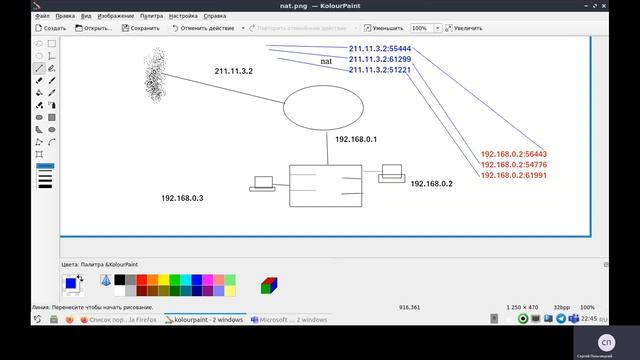Click the Сохранить toolbar button
Viewport: 640px width, 360px height.
pos(140,28)
